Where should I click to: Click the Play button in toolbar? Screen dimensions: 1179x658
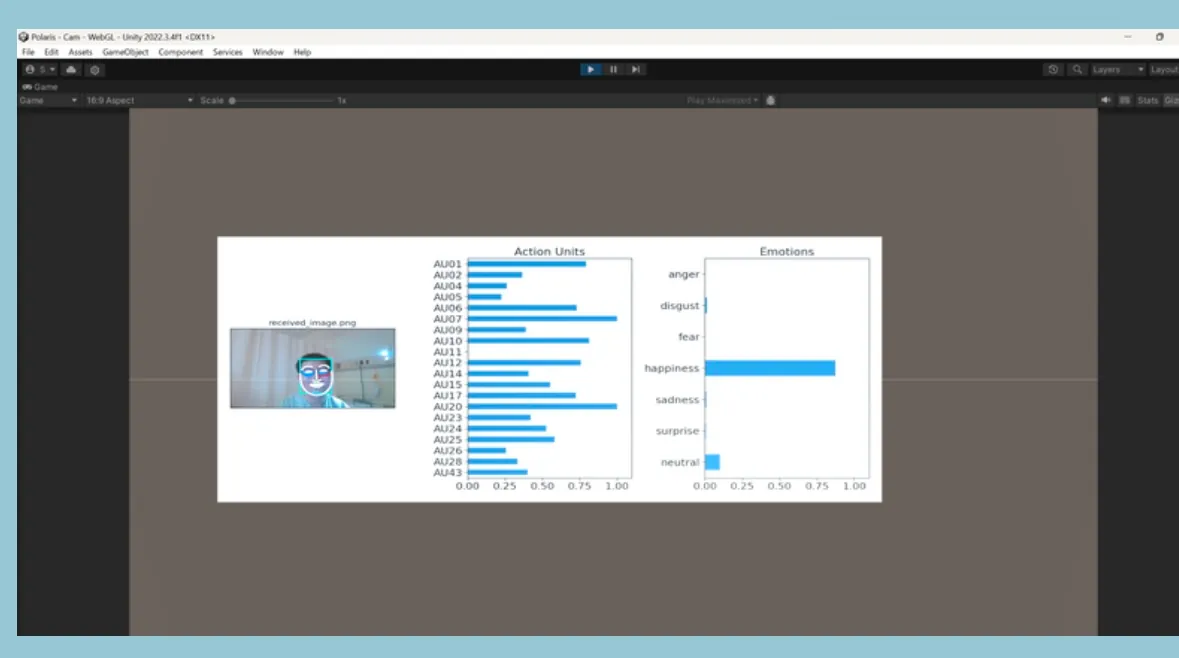click(x=591, y=70)
